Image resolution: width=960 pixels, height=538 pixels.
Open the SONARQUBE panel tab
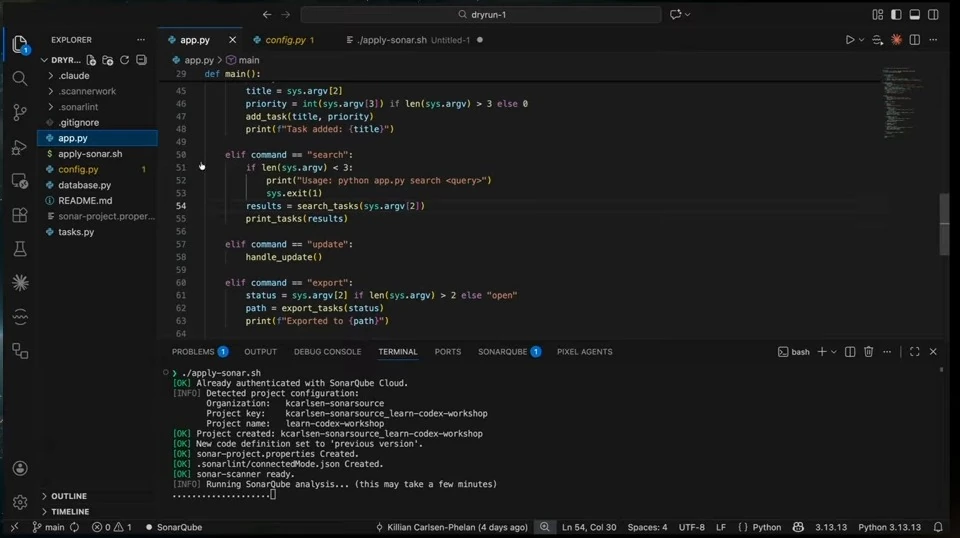(509, 352)
